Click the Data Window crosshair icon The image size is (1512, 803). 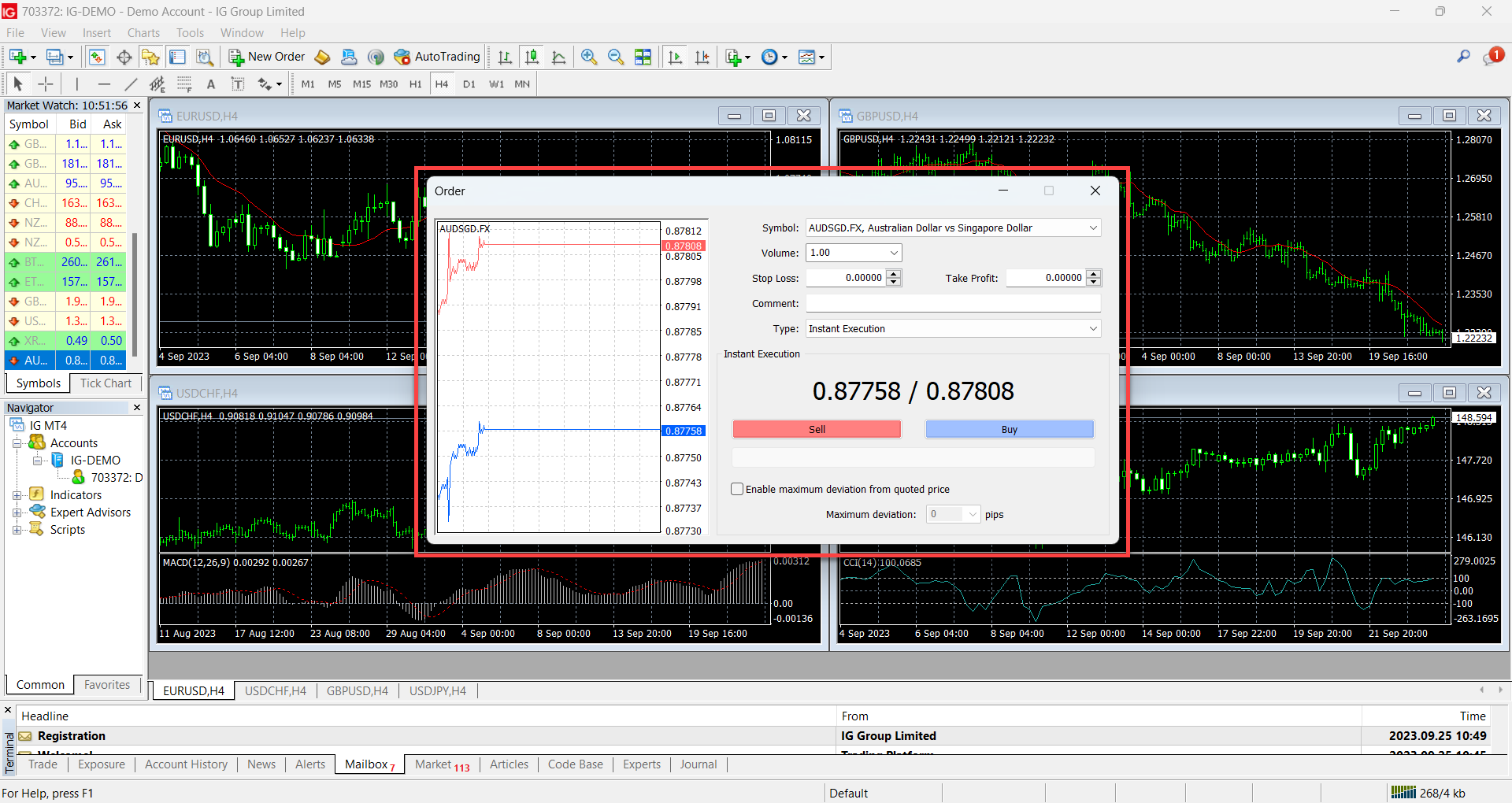pos(124,57)
